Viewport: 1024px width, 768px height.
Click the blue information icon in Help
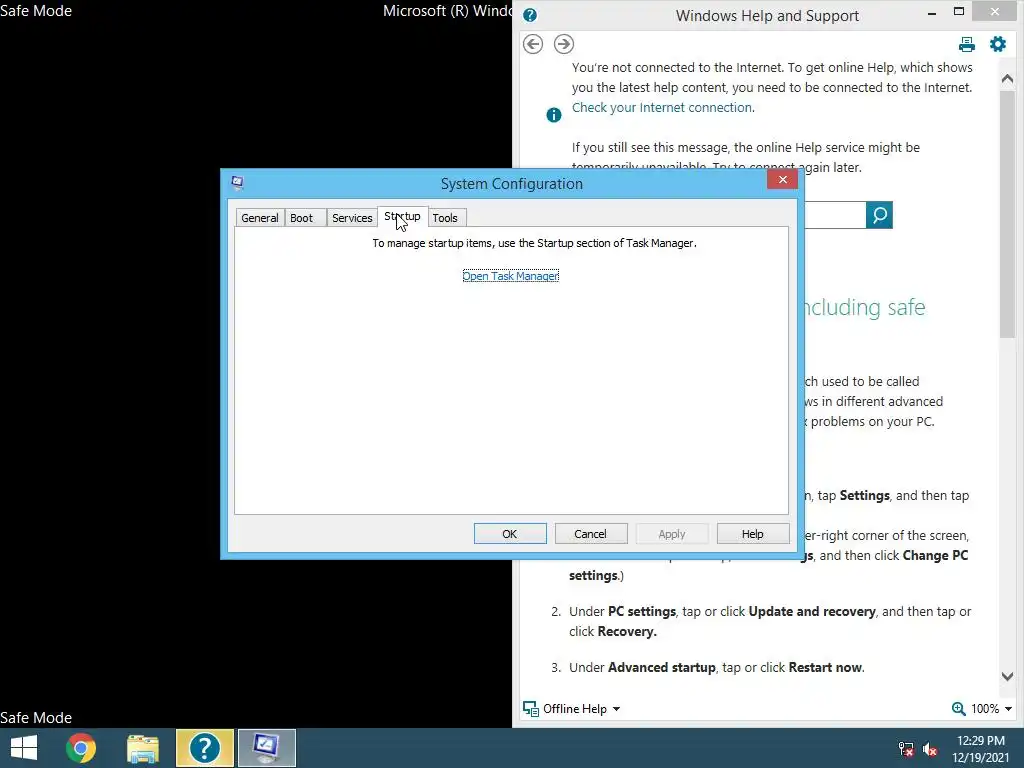(x=554, y=115)
